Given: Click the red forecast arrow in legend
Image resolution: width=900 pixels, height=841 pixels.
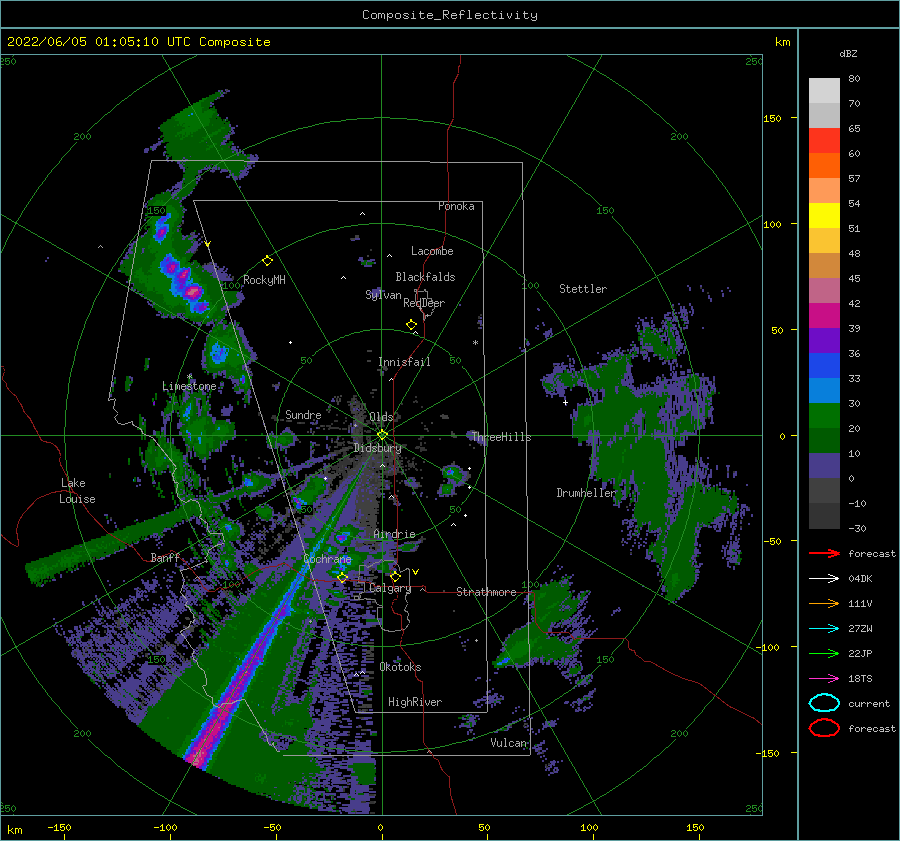Looking at the screenshot, I should 824,553.
